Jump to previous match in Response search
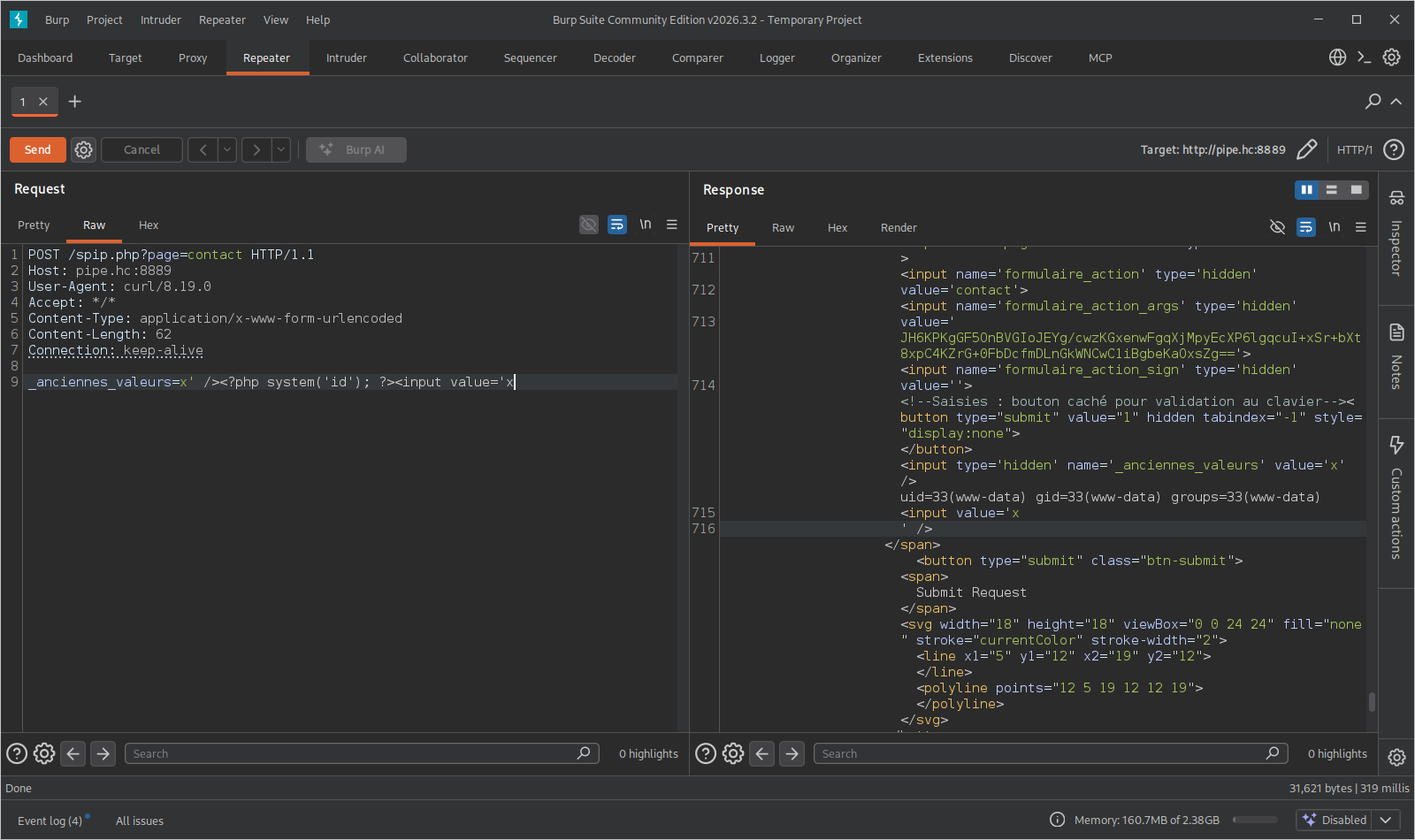 click(762, 753)
